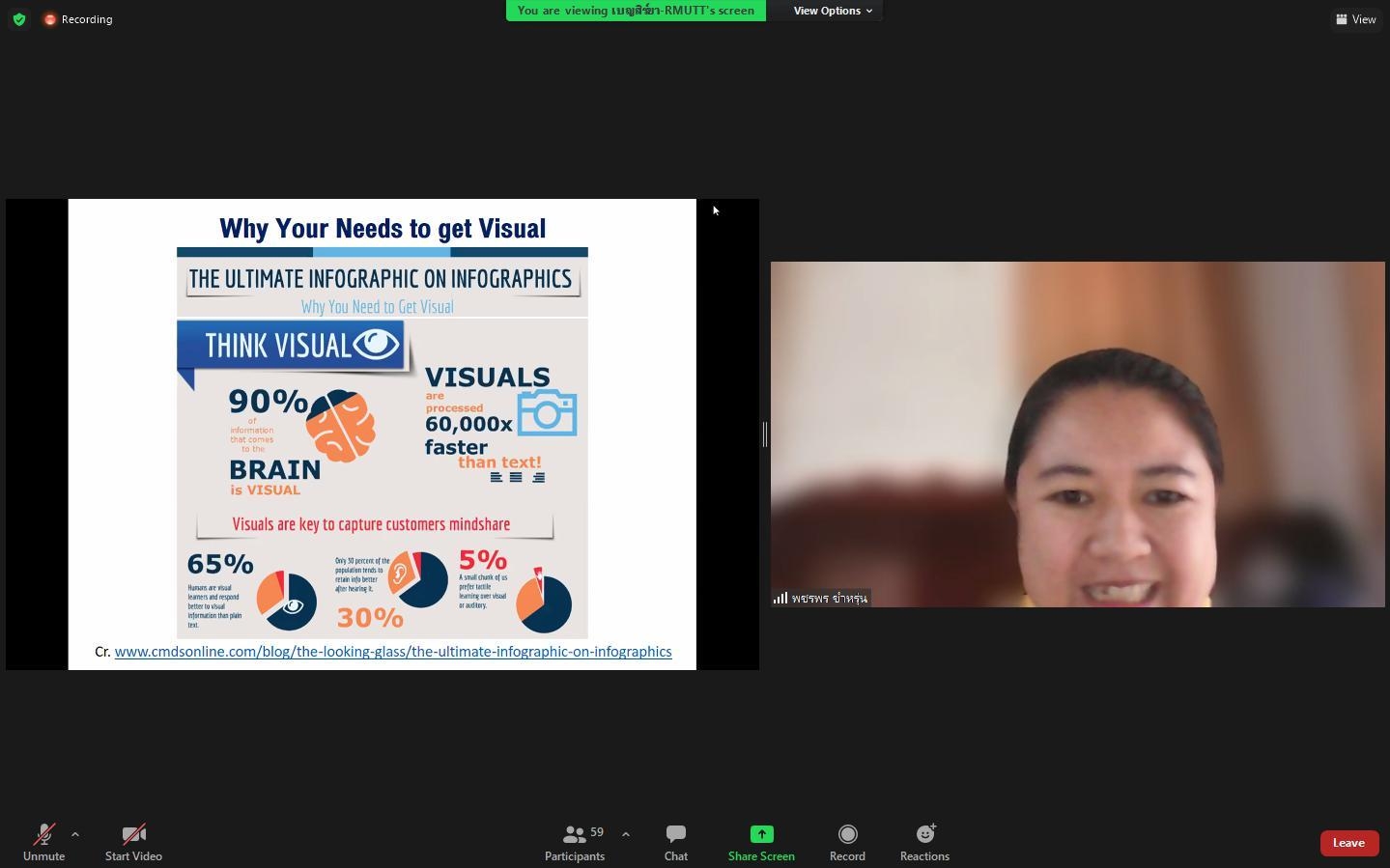Viewport: 1390px width, 868px height.
Task: Open audio options arrow next to Unmute
Action: tap(75, 834)
